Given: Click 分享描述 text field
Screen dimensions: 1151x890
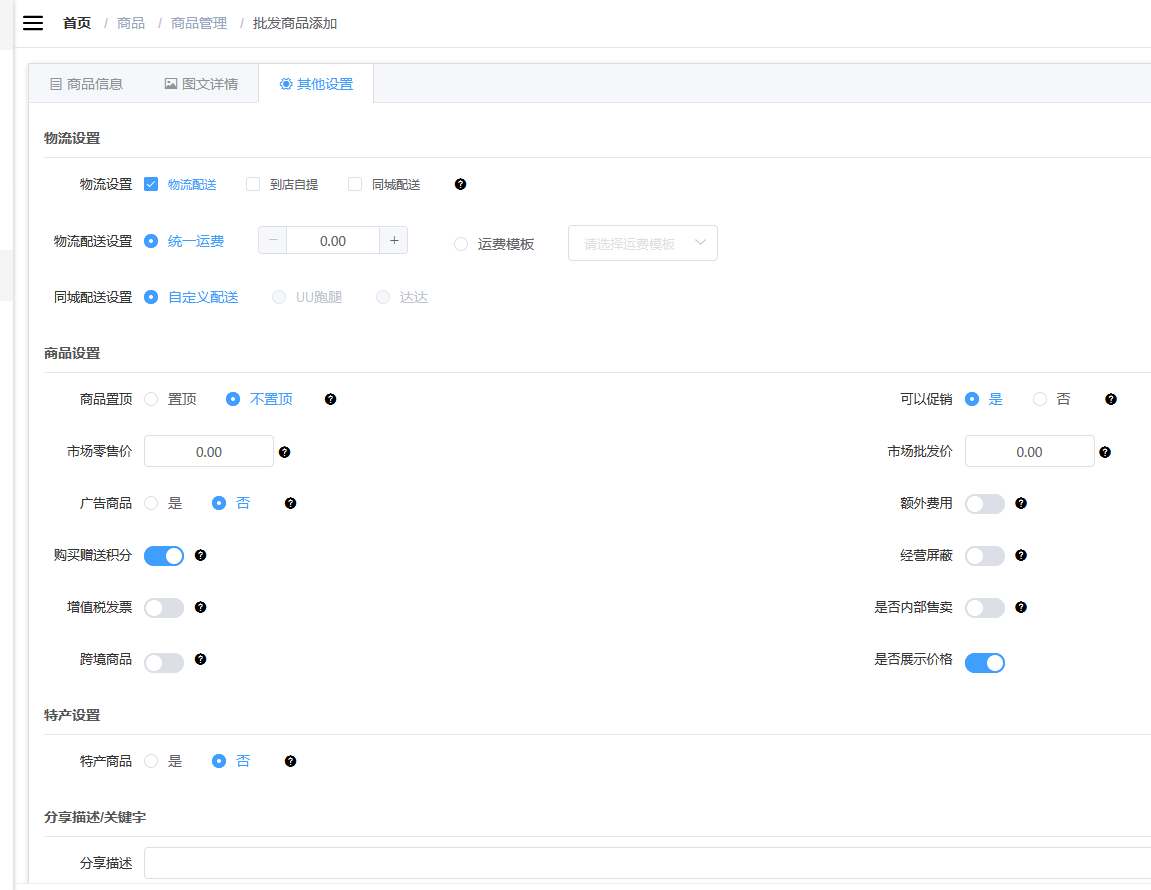Looking at the screenshot, I should (647, 864).
